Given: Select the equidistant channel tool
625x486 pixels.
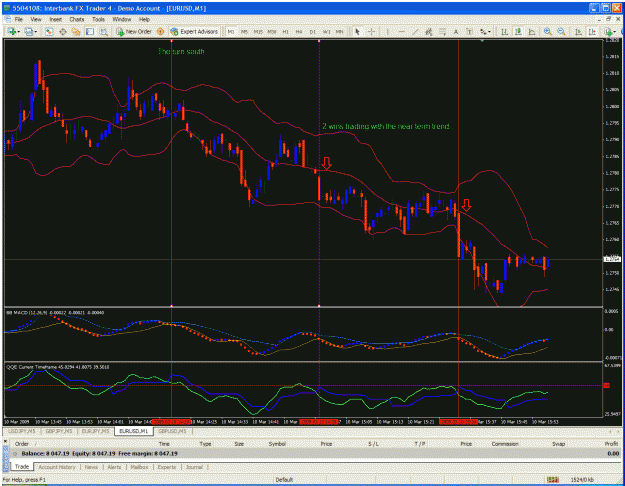Looking at the screenshot, I should click(x=428, y=31).
